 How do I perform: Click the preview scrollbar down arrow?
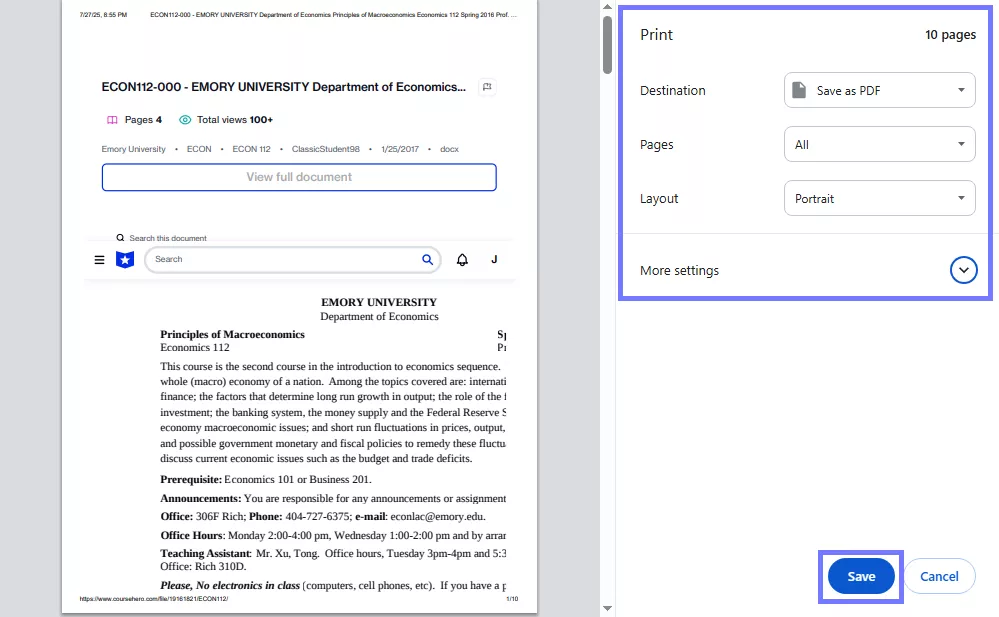tap(607, 609)
